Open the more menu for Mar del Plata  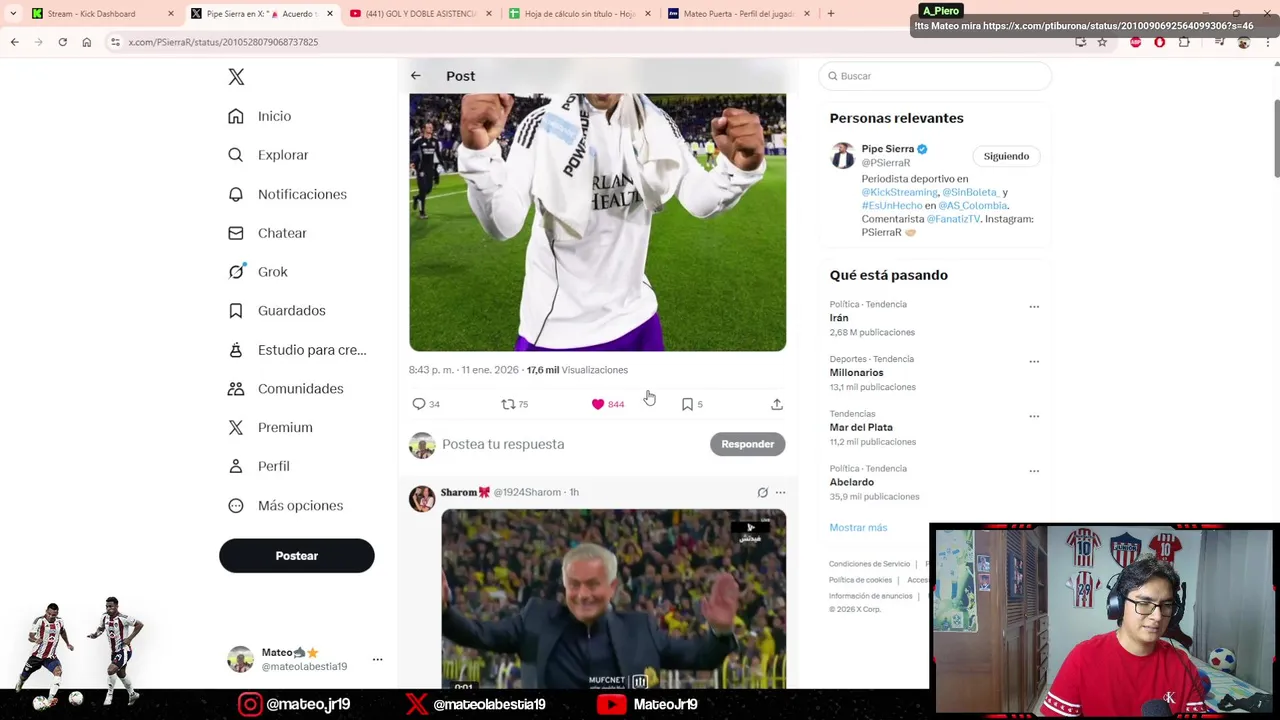click(x=1034, y=416)
